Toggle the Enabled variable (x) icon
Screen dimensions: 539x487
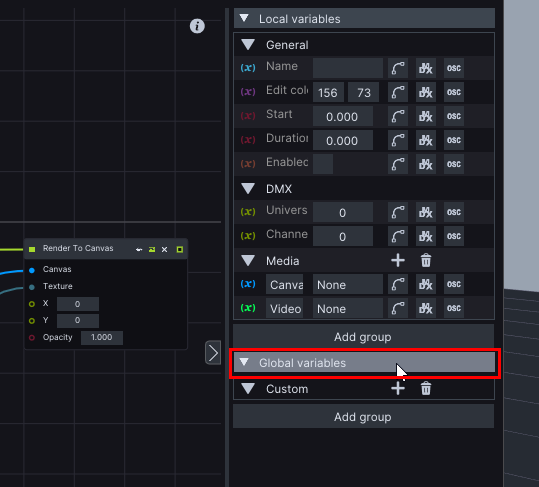coord(248,164)
